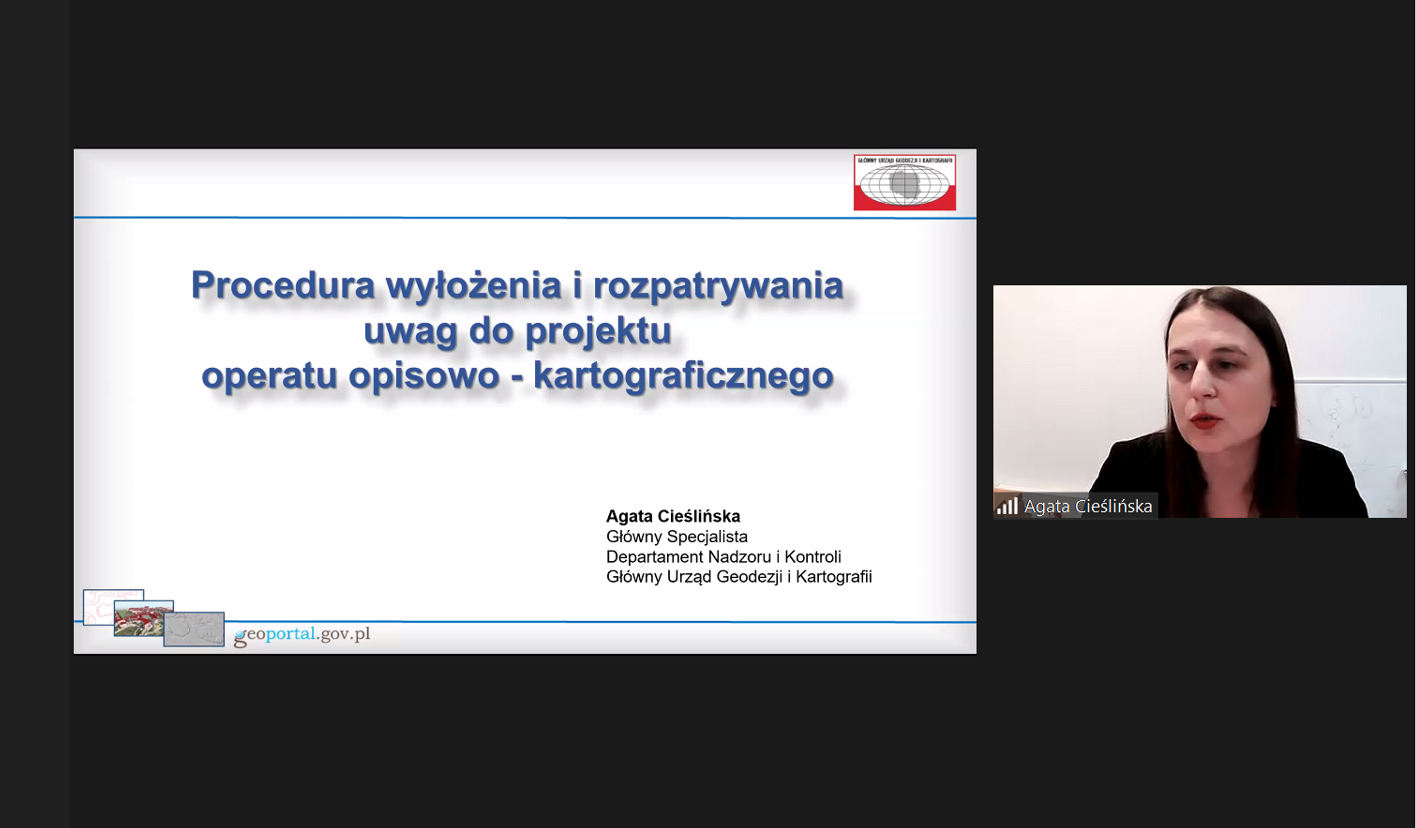The width and height of the screenshot is (1416, 828).
Task: Click the blue footer line on the slide
Action: point(600,621)
